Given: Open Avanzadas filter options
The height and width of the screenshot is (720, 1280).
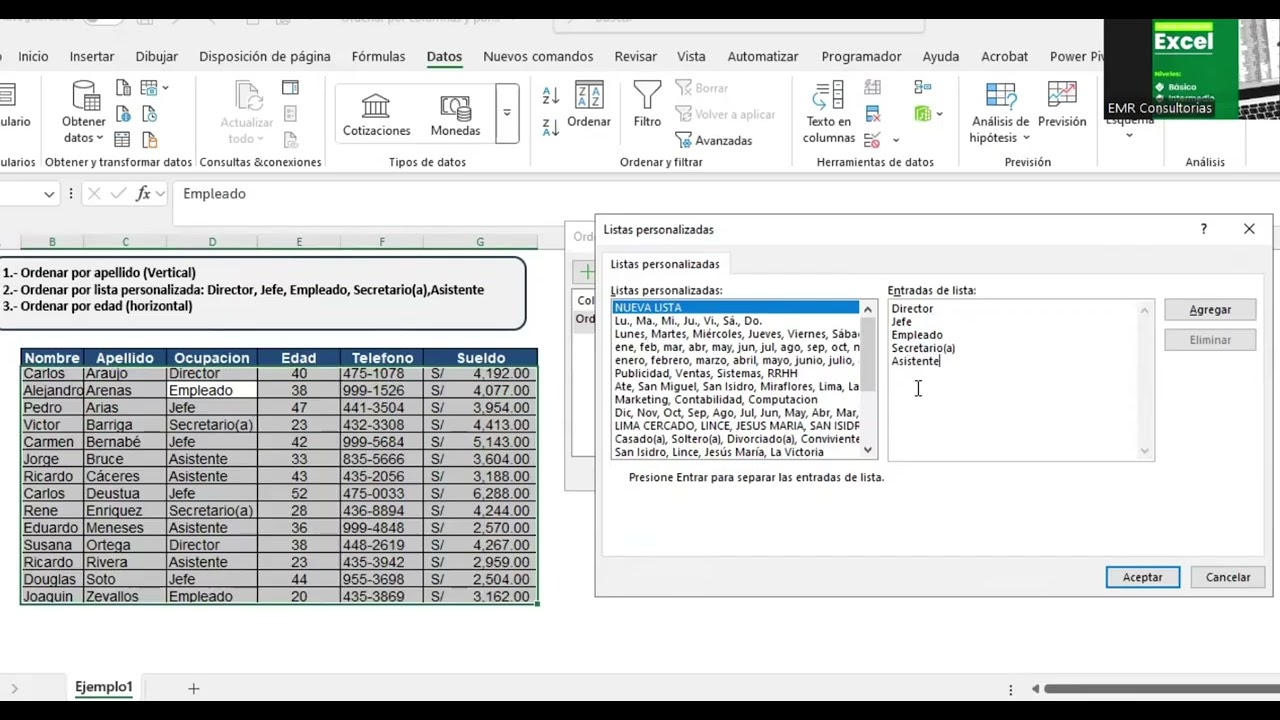Looking at the screenshot, I should tap(714, 141).
